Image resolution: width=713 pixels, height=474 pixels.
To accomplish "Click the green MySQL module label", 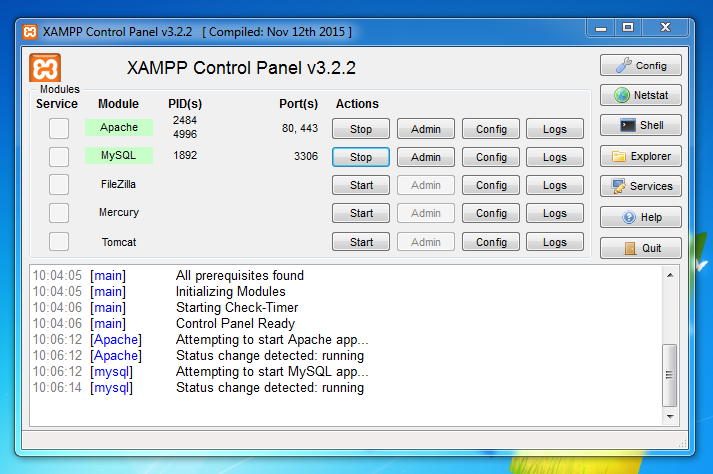I will [x=119, y=155].
